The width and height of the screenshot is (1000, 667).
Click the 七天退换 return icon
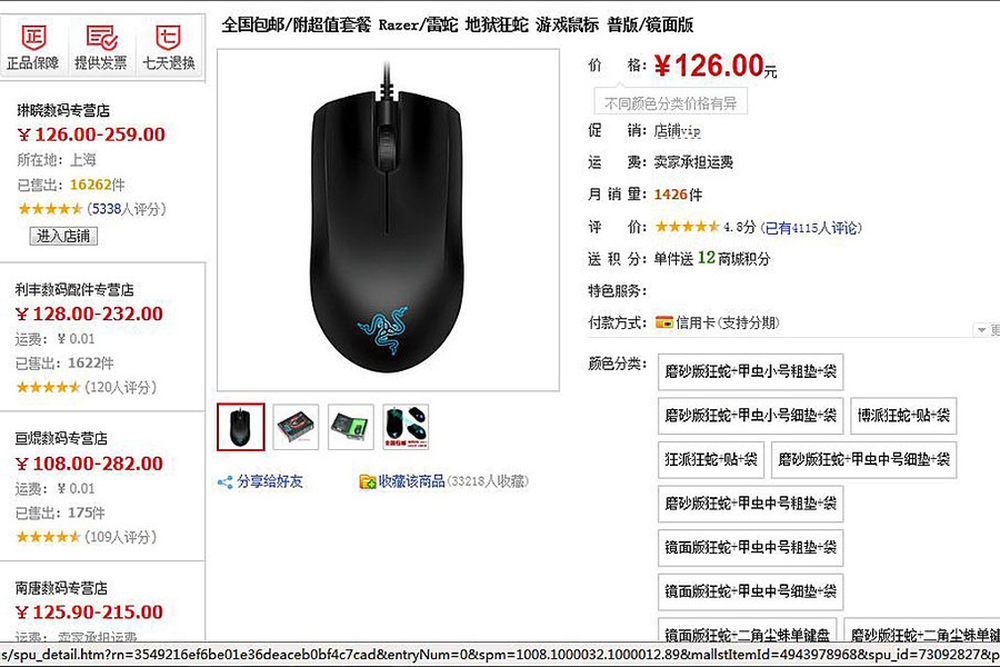[x=168, y=38]
